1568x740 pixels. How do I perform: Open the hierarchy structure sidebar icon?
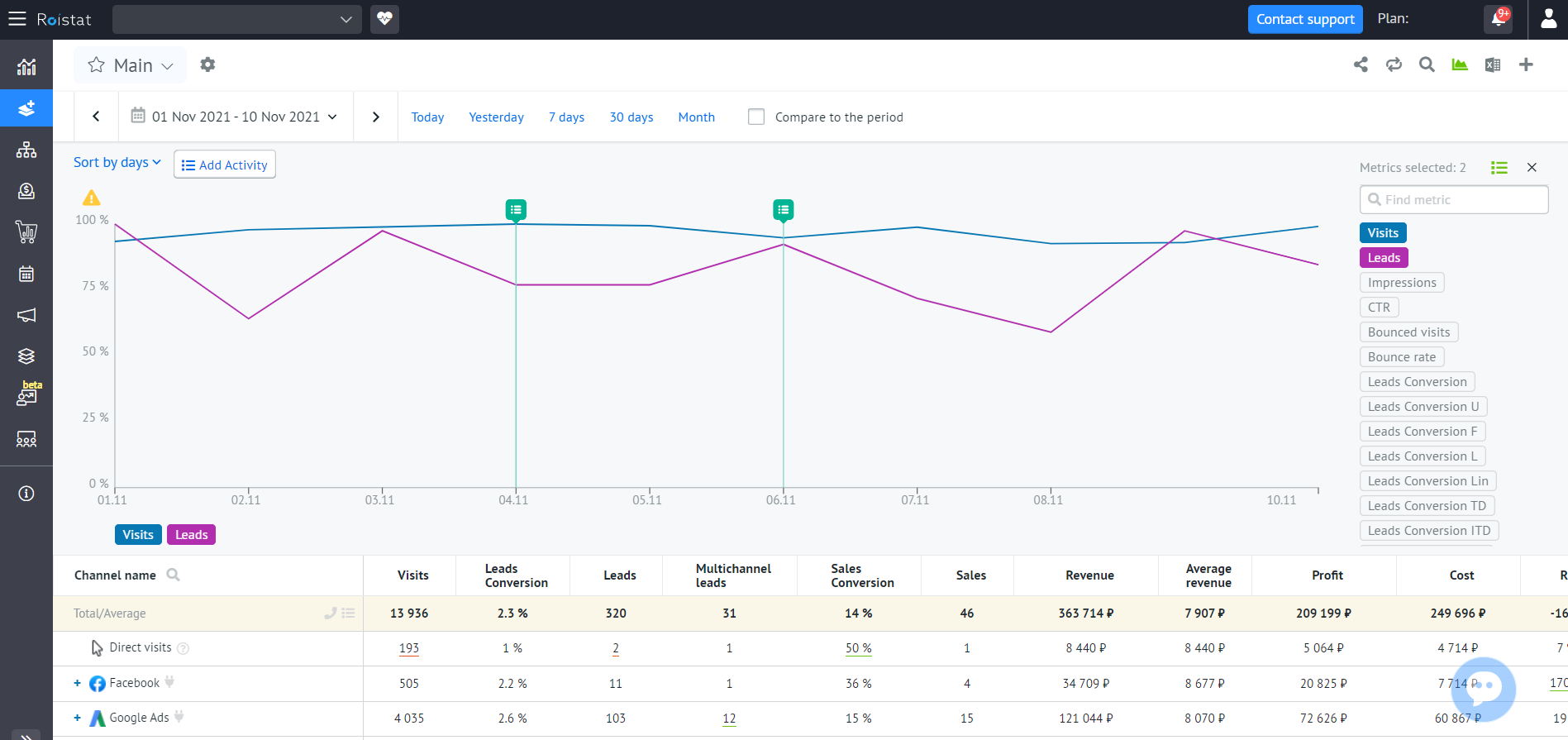[26, 150]
